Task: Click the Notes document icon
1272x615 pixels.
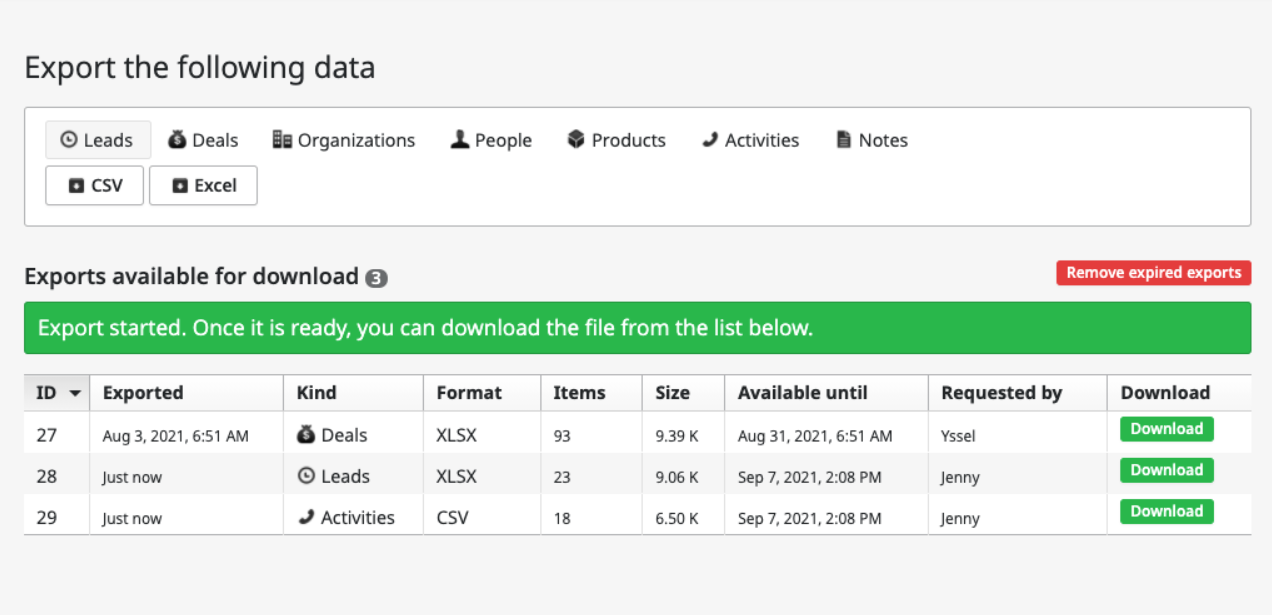Action: tap(845, 139)
